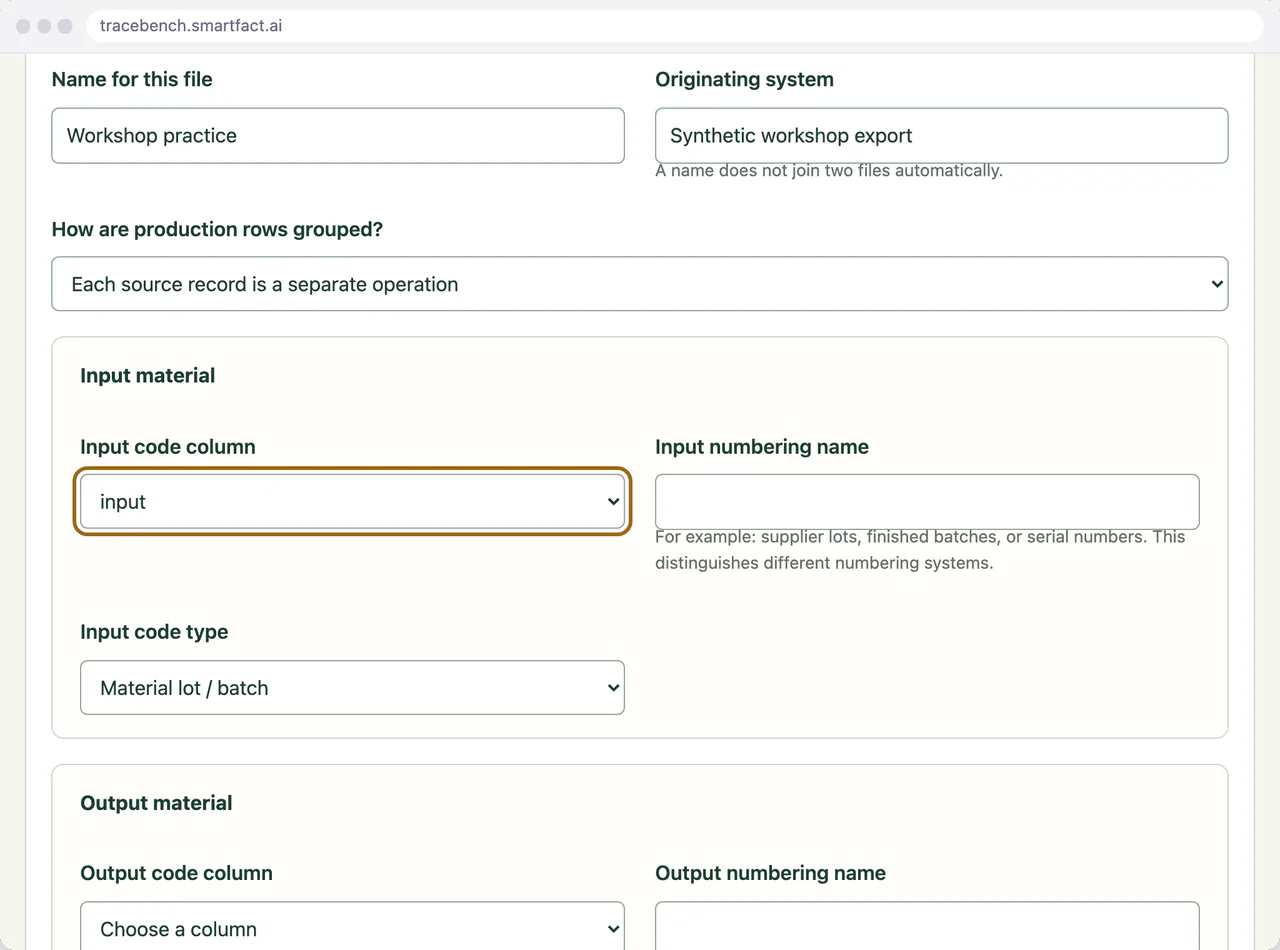Screen dimensions: 1280x950
Task: Select the 'How are production rows grouped?' label
Action: click(x=217, y=229)
